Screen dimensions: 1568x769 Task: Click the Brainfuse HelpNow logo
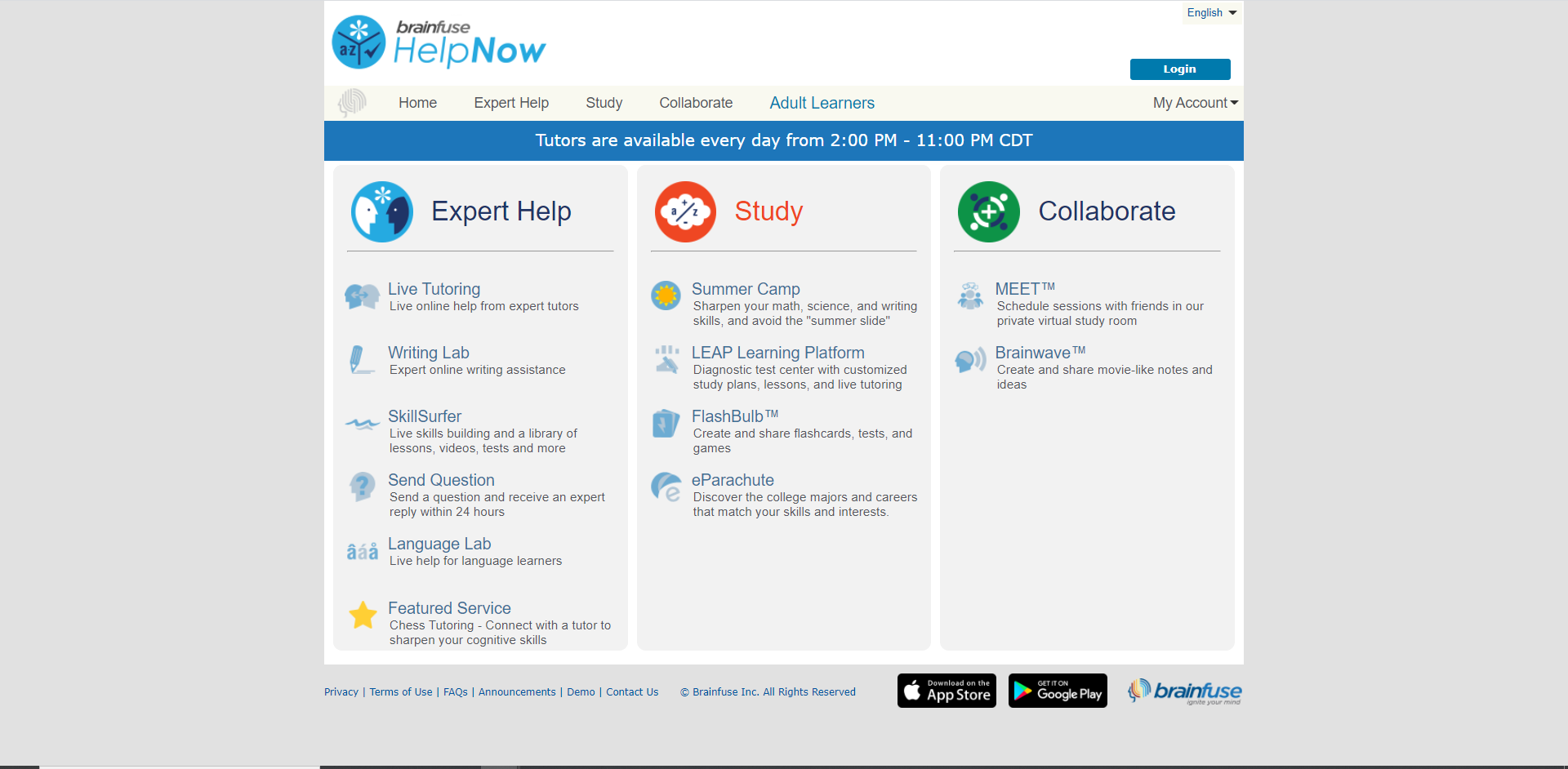click(x=439, y=42)
